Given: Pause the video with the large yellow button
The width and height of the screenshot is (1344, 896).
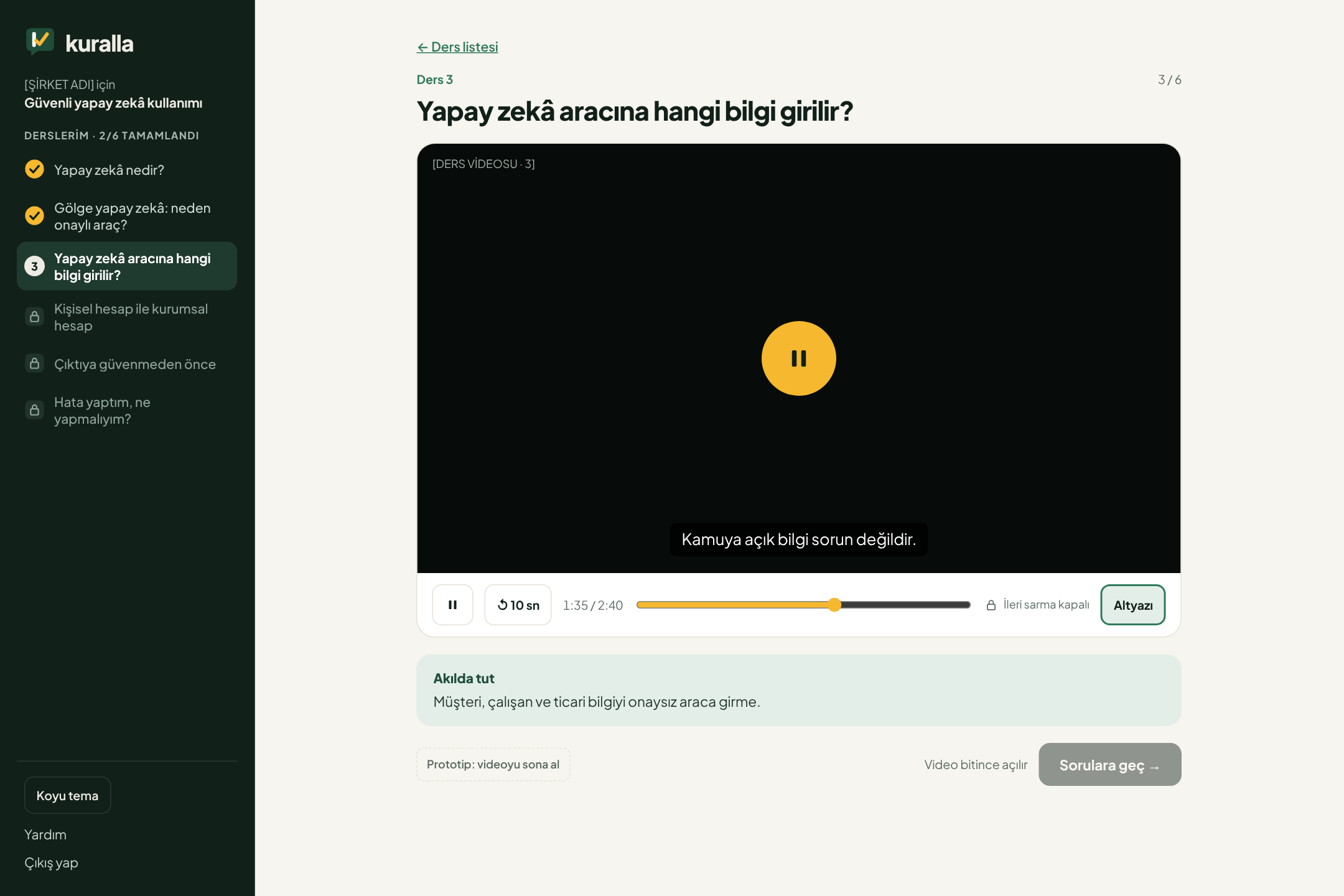Looking at the screenshot, I should [x=798, y=358].
